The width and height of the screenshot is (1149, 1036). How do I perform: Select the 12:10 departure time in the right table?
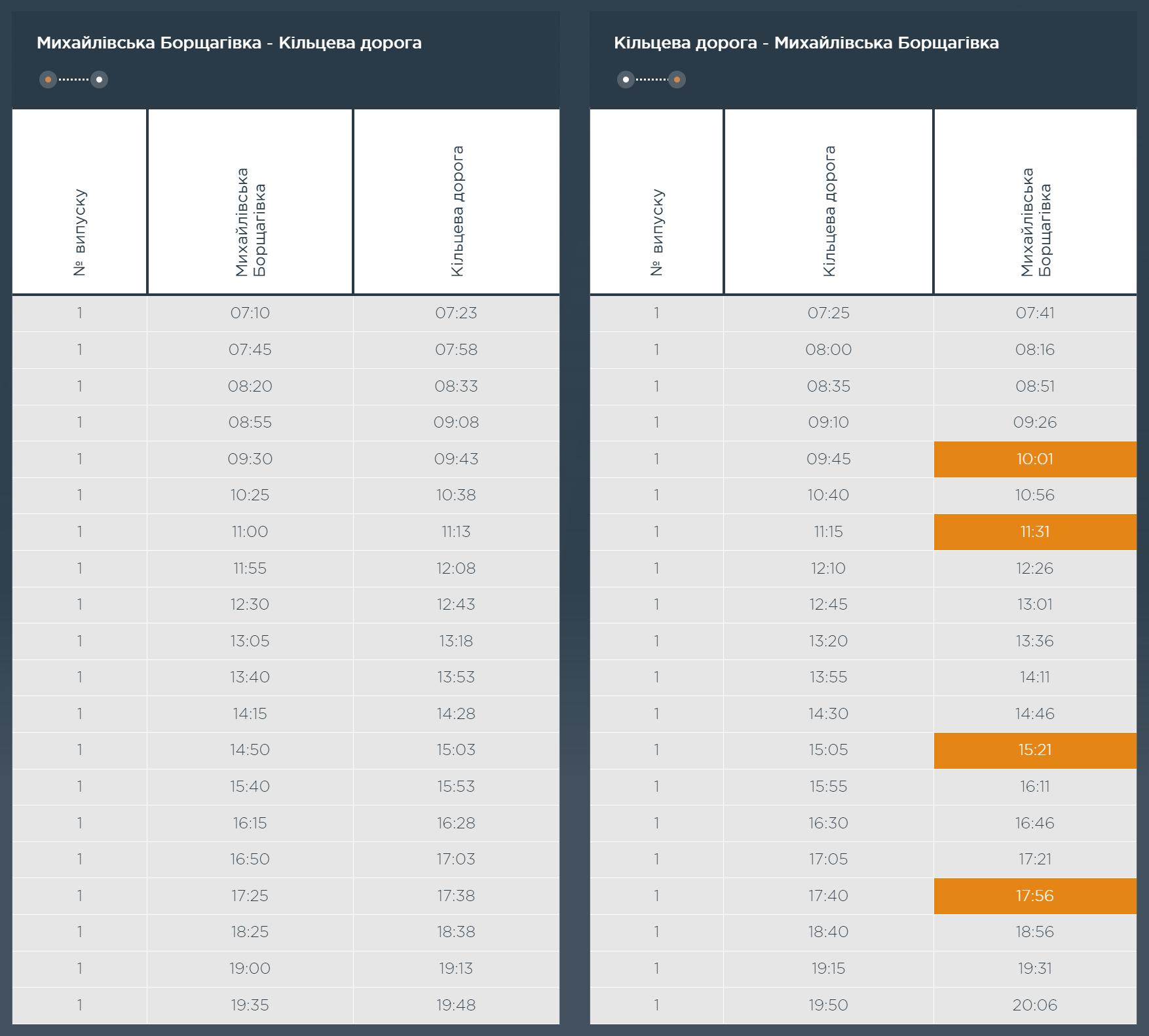tap(829, 568)
